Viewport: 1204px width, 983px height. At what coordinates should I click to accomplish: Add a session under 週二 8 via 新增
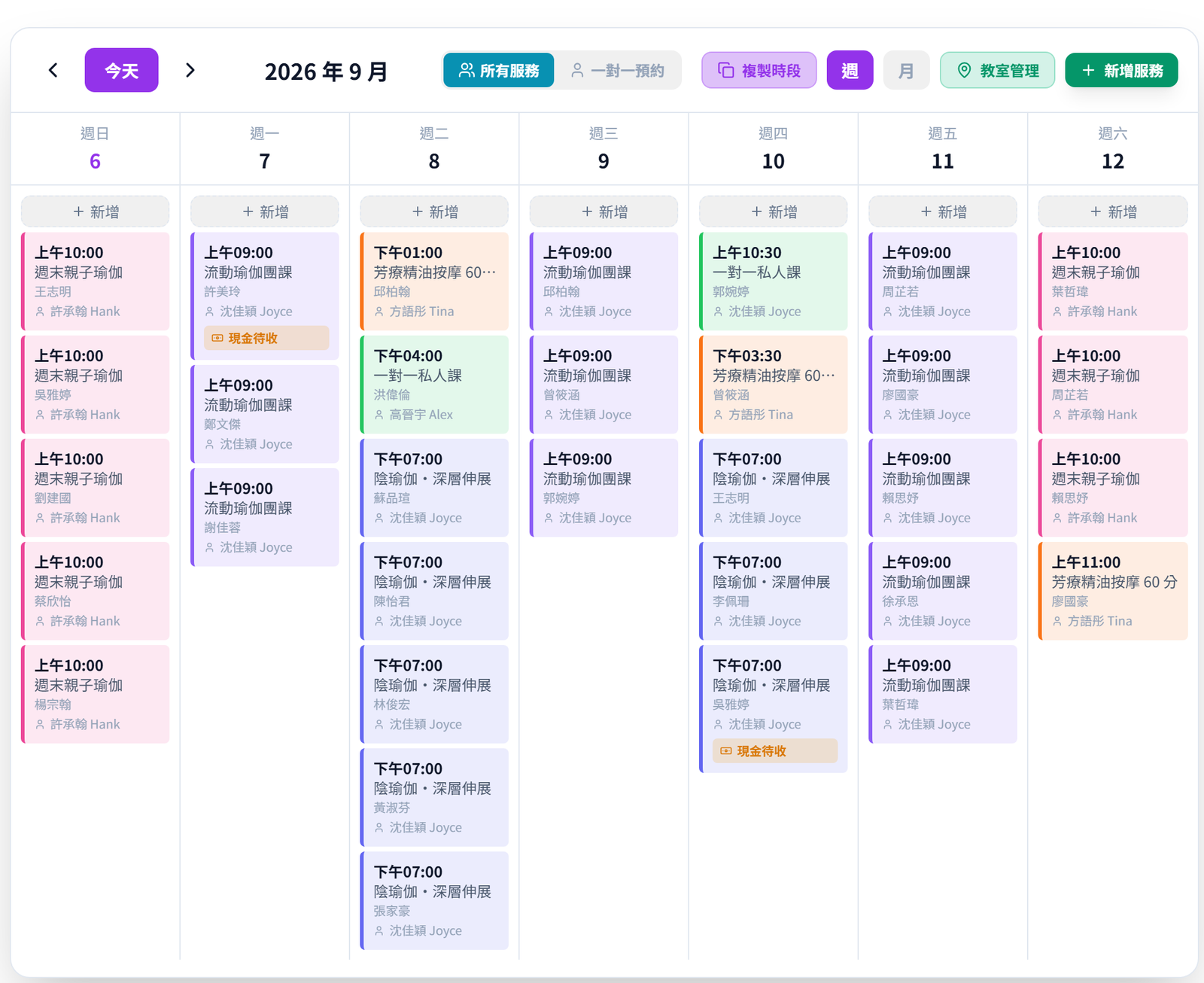[x=434, y=212]
